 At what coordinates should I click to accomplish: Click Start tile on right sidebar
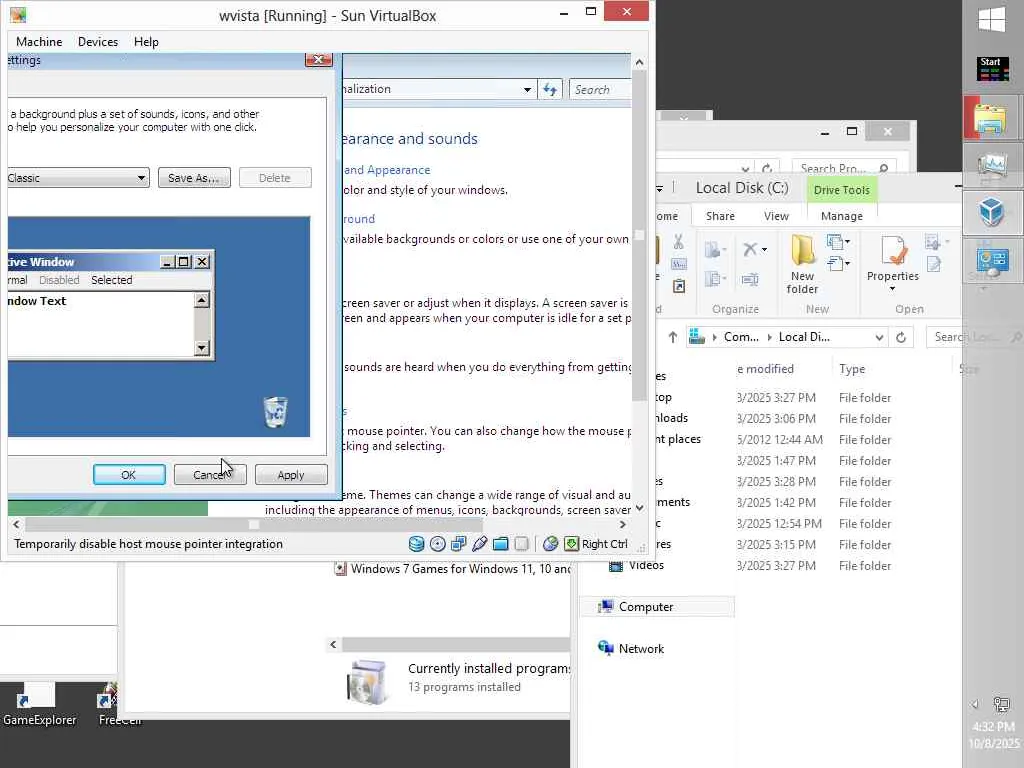click(x=992, y=68)
